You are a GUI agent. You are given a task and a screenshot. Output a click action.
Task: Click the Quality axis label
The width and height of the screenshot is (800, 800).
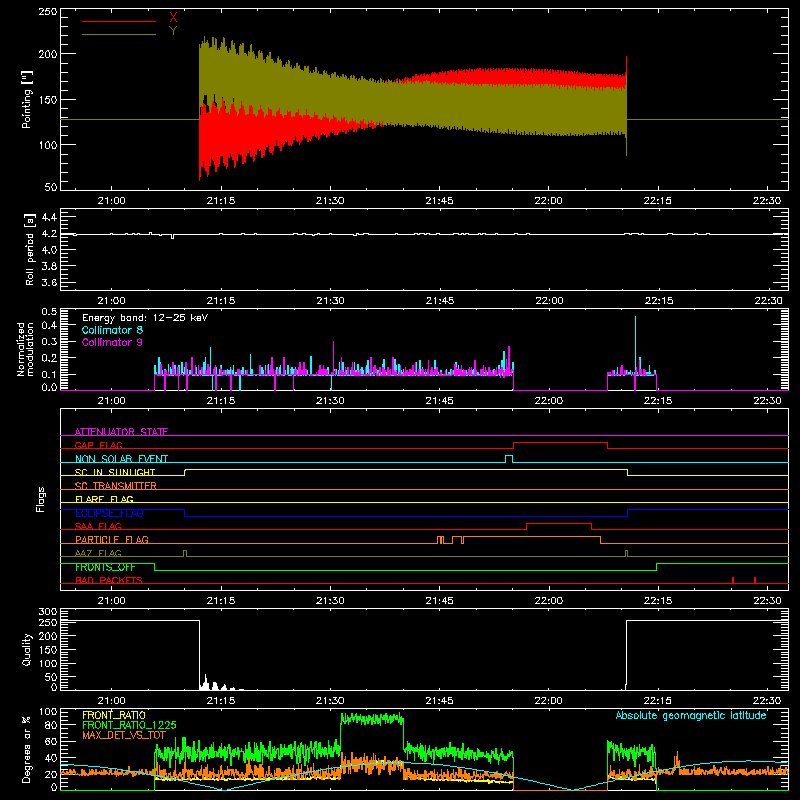[27, 649]
